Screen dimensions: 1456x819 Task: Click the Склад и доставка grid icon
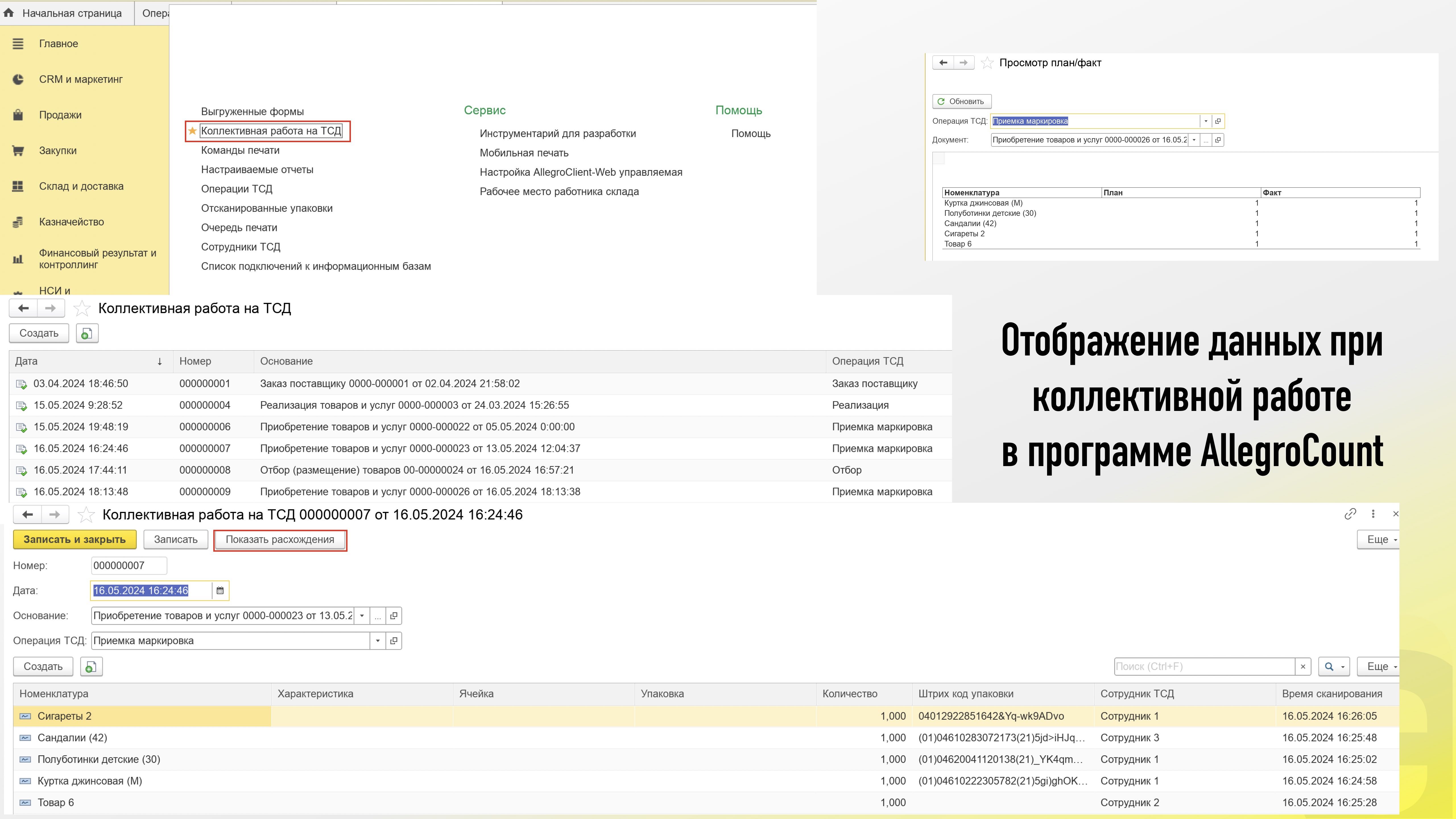[x=18, y=186]
